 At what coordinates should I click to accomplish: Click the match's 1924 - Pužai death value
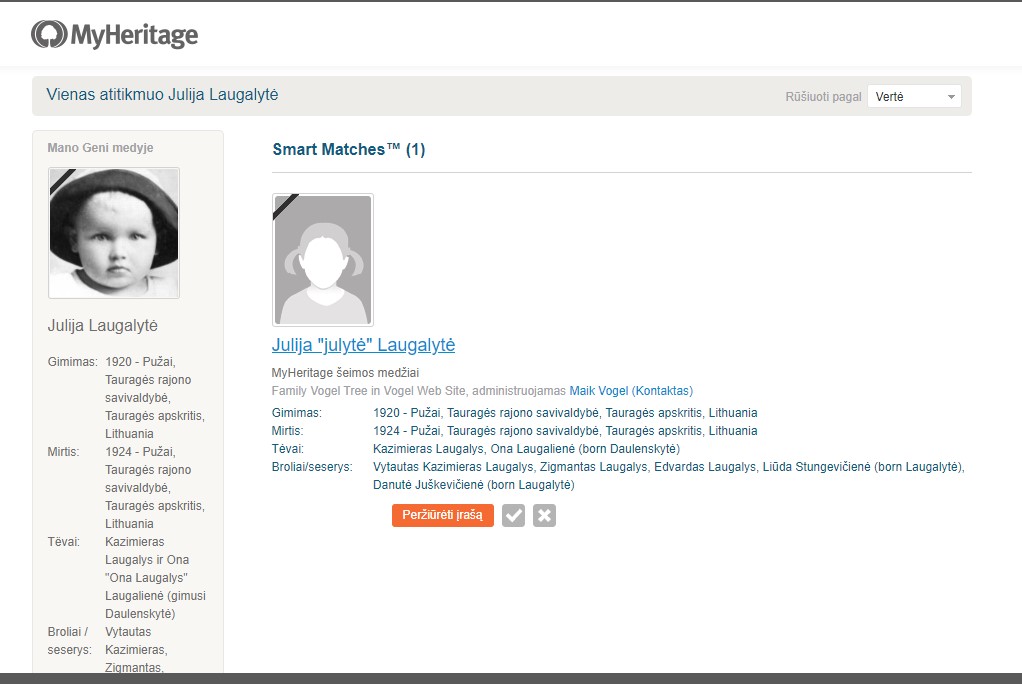point(565,431)
